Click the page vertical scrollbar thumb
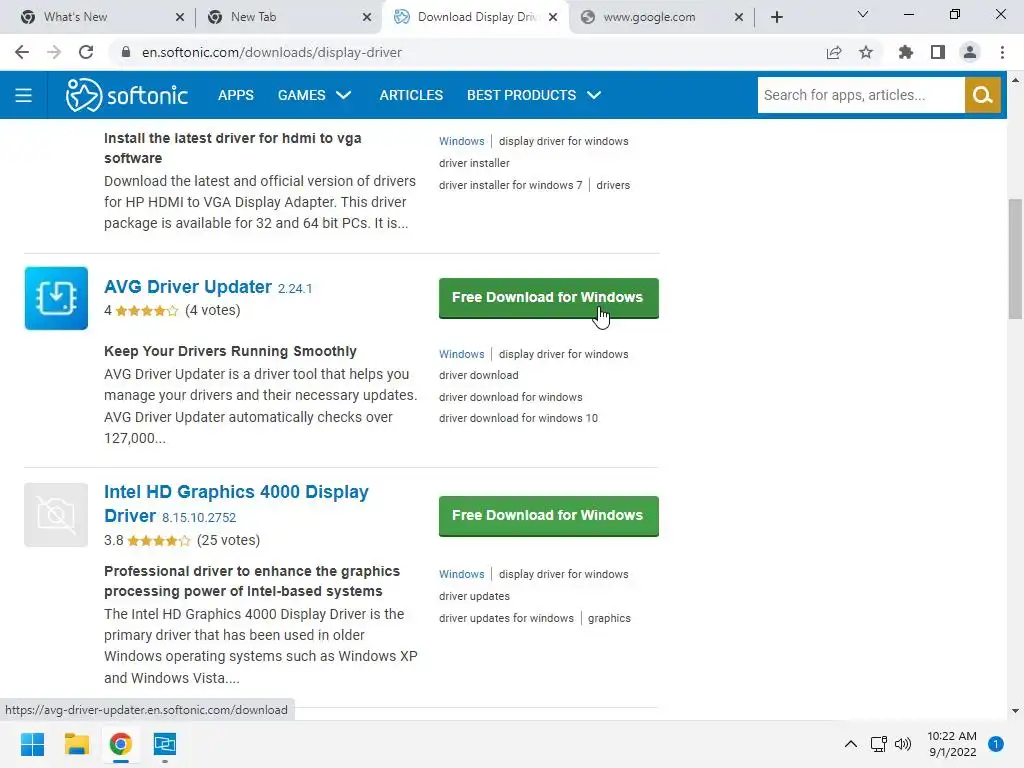This screenshot has width=1024, height=768. [1015, 259]
